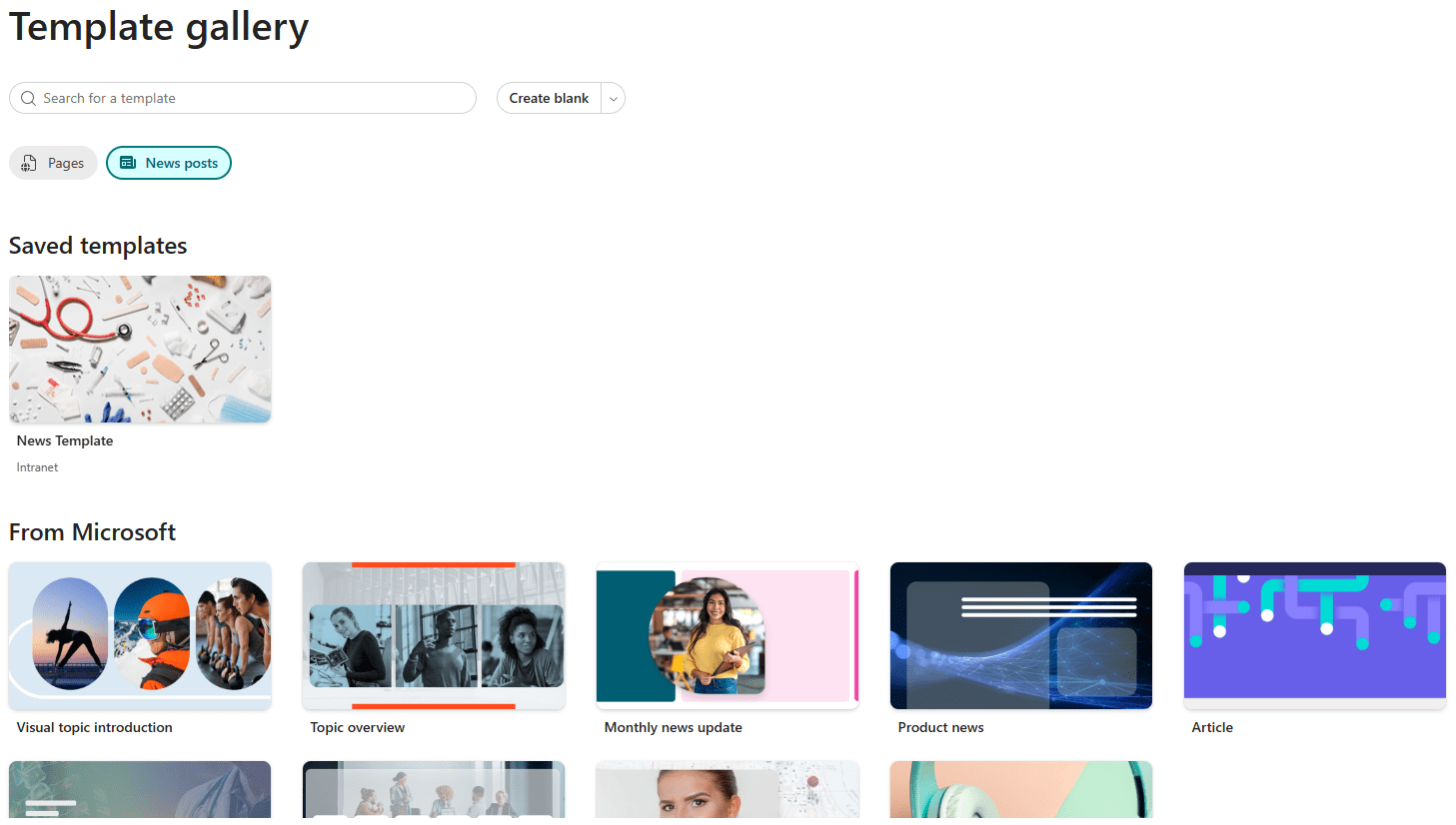Switch to the Pages template filter

point(53,163)
